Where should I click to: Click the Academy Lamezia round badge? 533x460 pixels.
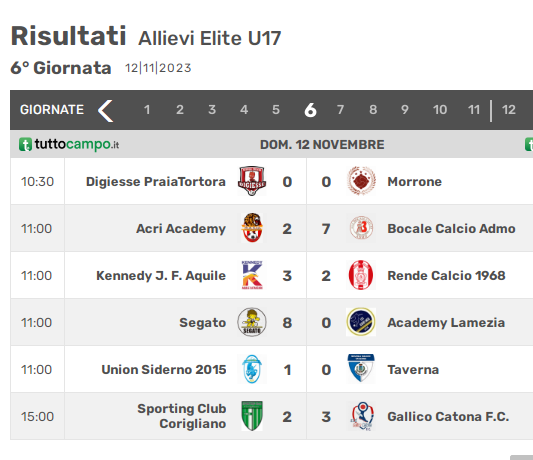tap(361, 322)
